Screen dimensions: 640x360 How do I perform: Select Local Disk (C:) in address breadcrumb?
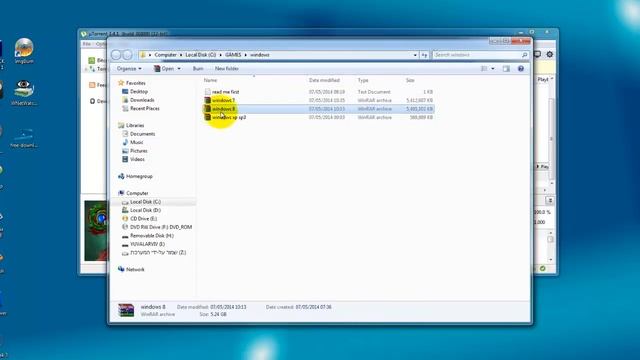click(200, 55)
